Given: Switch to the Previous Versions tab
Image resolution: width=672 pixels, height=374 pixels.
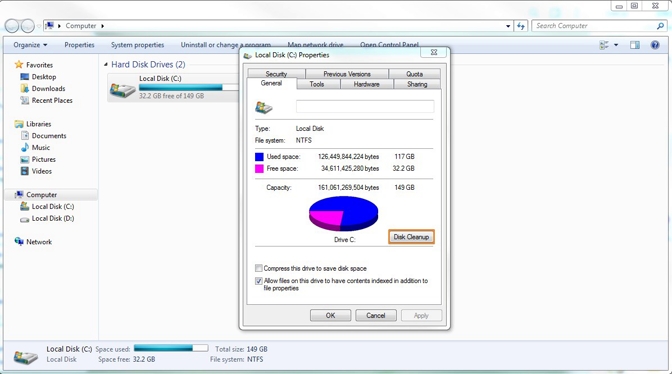Looking at the screenshot, I should point(347,74).
